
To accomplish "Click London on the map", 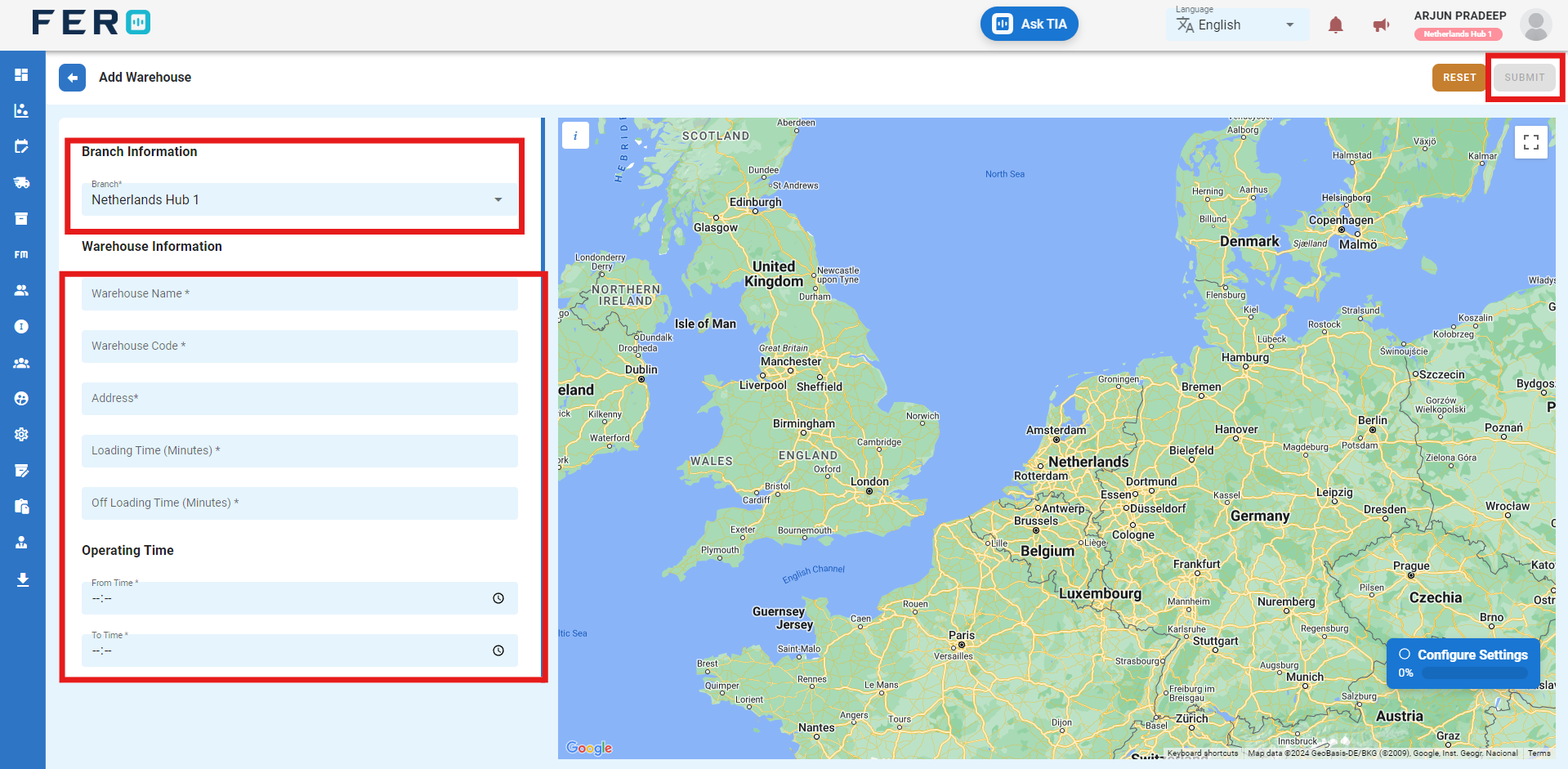I will [x=869, y=482].
